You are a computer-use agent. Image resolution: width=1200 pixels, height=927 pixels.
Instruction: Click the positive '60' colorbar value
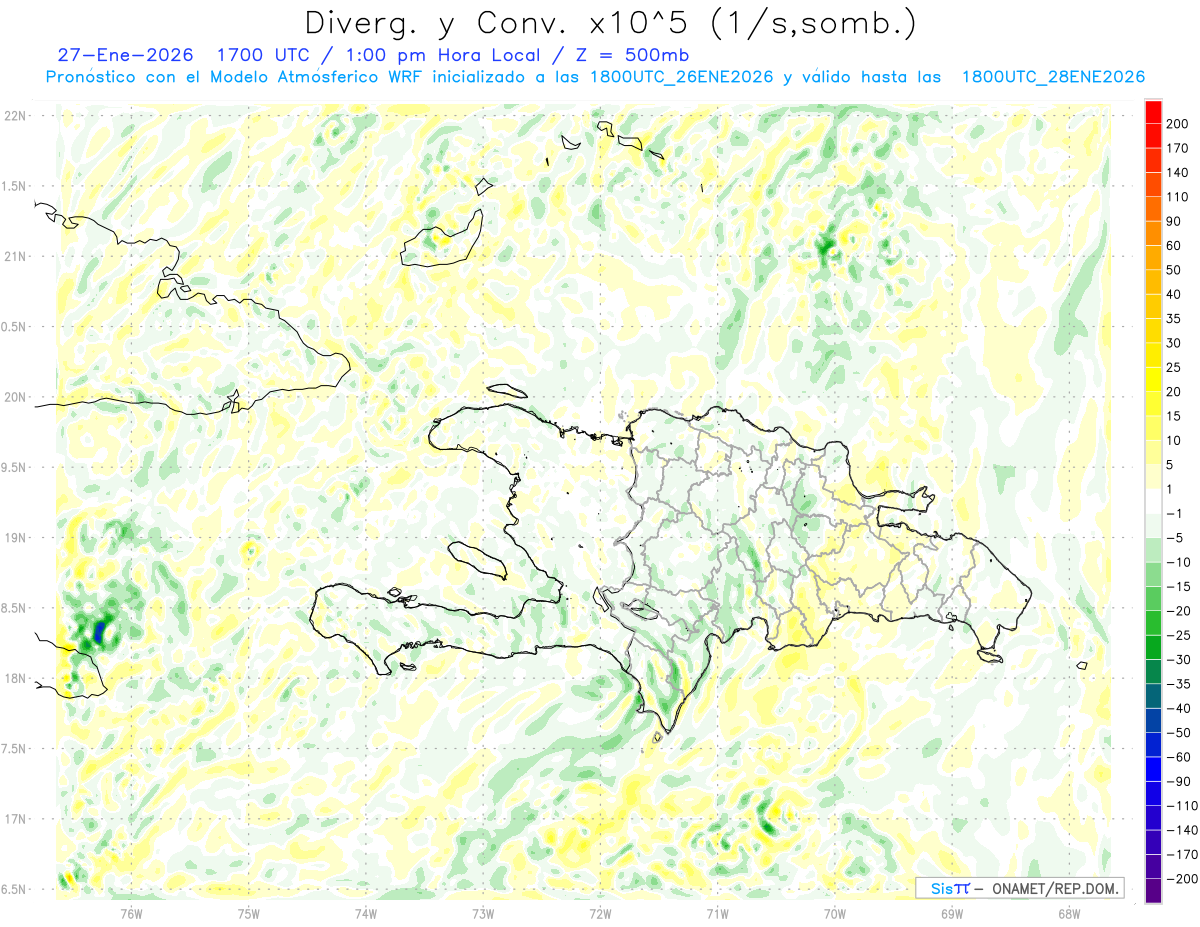[x=1174, y=246]
